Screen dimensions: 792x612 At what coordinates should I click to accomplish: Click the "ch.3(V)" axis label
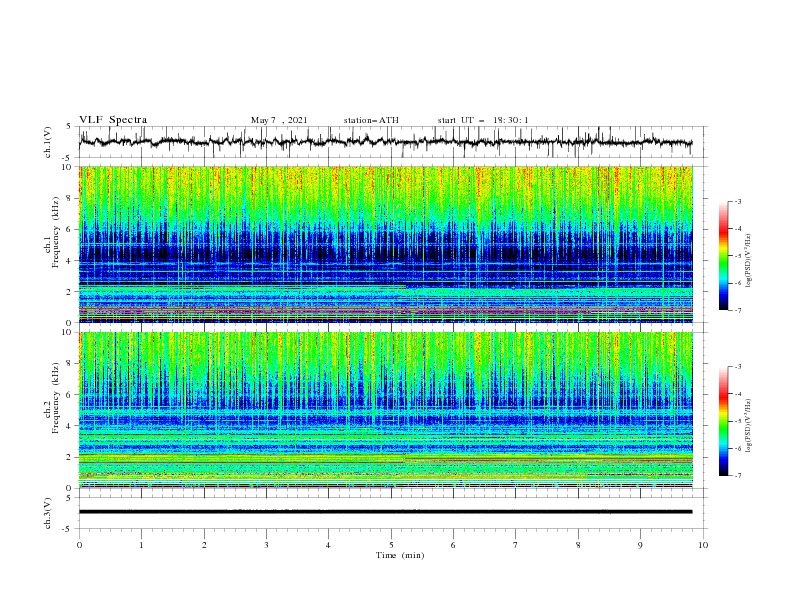(48, 513)
